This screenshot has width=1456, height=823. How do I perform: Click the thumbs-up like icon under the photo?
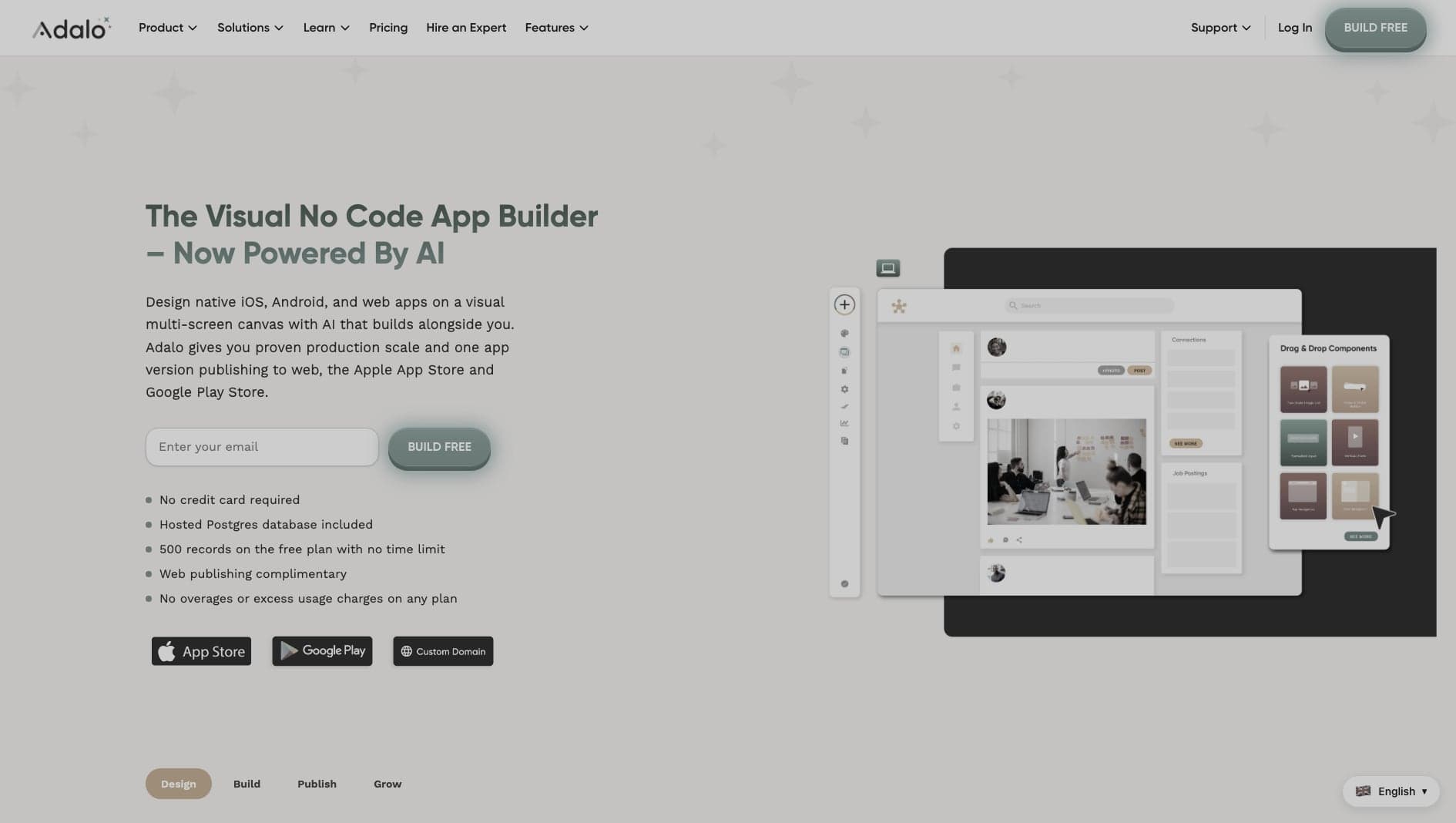[991, 540]
